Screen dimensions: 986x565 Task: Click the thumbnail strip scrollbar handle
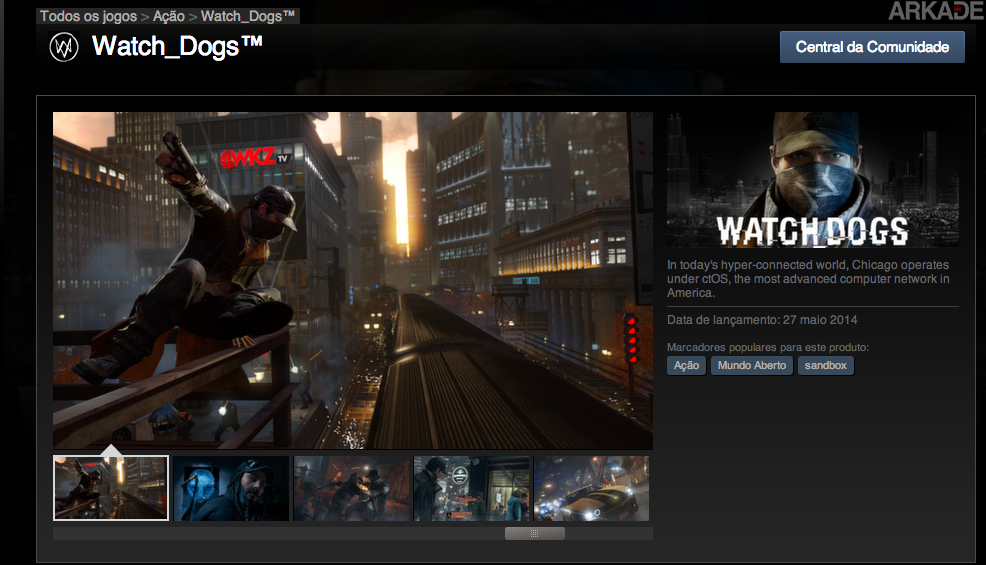click(535, 534)
